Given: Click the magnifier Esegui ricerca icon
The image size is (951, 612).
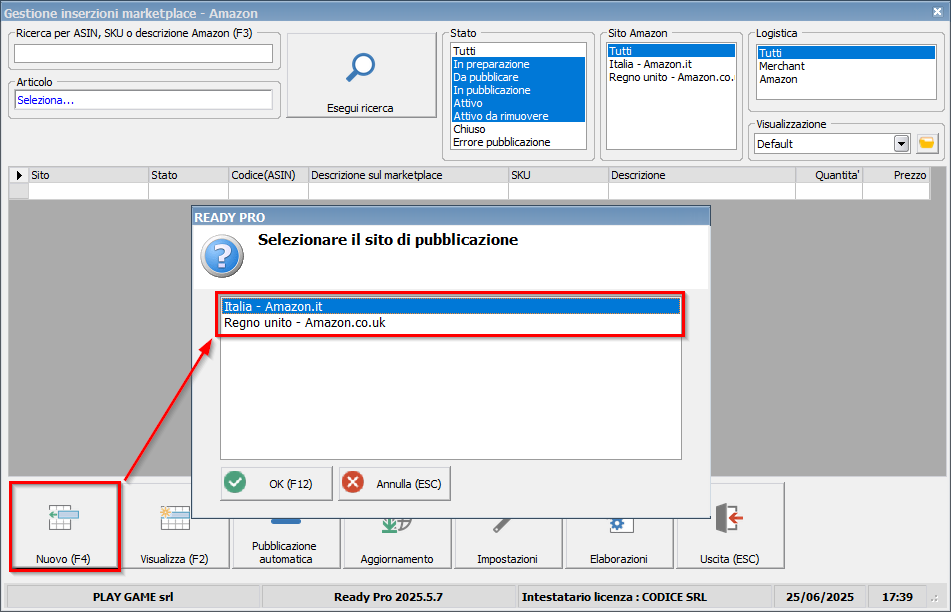Looking at the screenshot, I should point(360,67).
